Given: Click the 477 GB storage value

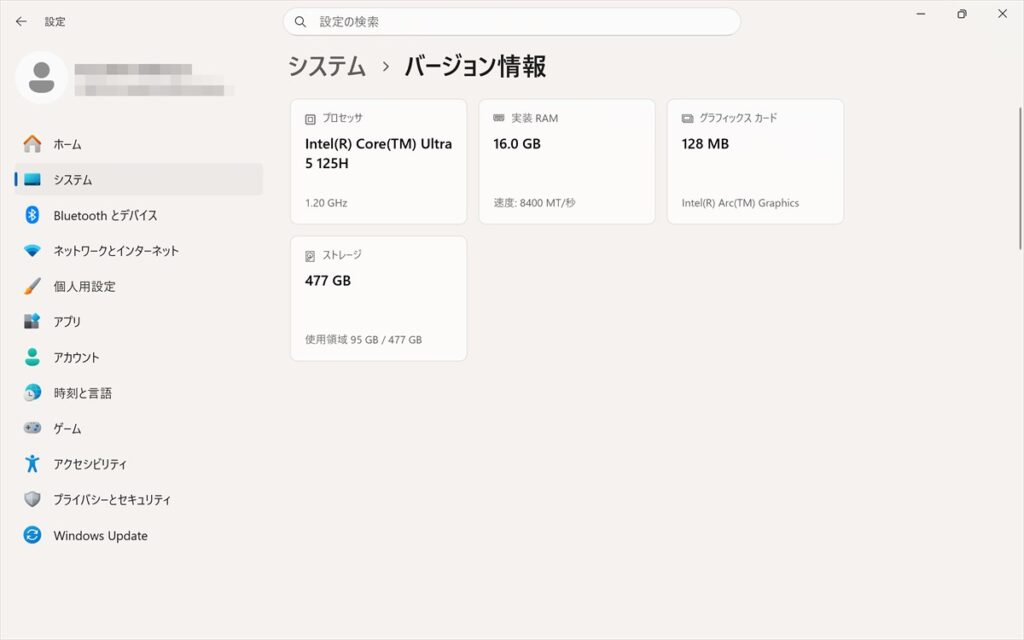Looking at the screenshot, I should [328, 281].
